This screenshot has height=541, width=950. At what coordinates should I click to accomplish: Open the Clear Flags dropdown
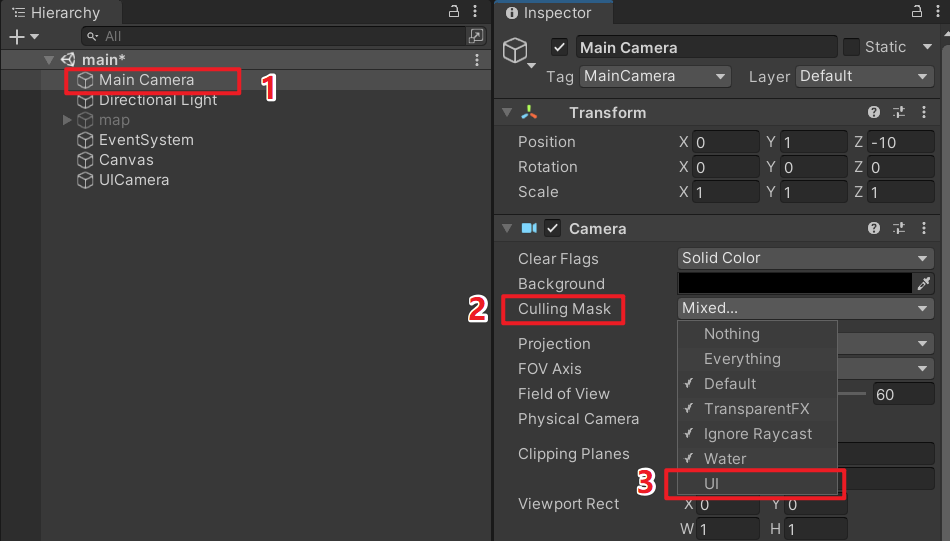[x=805, y=258]
